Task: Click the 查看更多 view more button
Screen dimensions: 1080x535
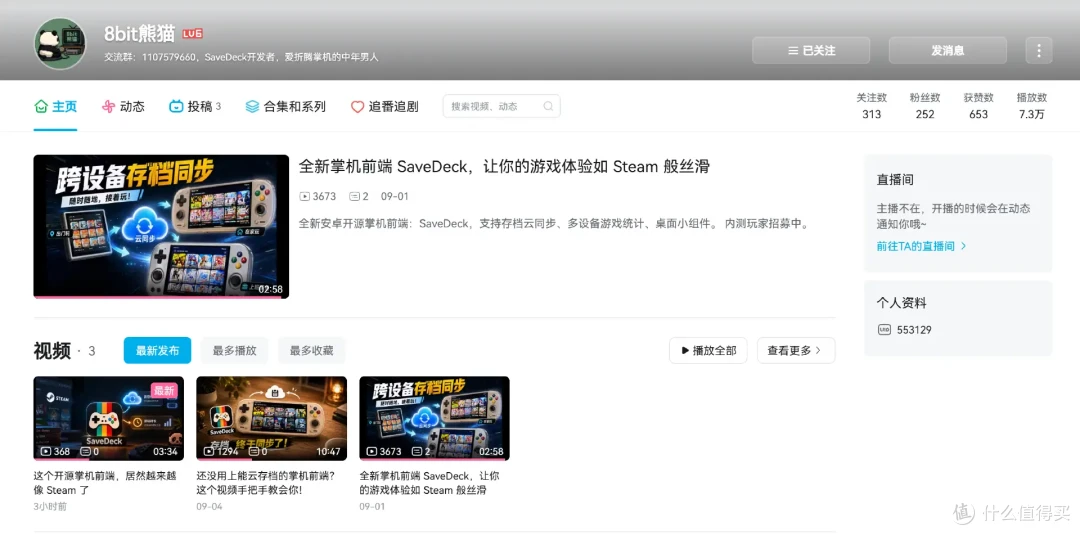Action: pos(796,350)
